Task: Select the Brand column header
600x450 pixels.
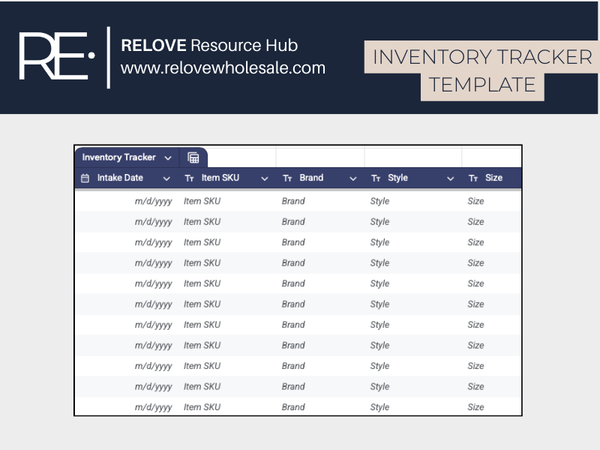Action: pos(312,178)
